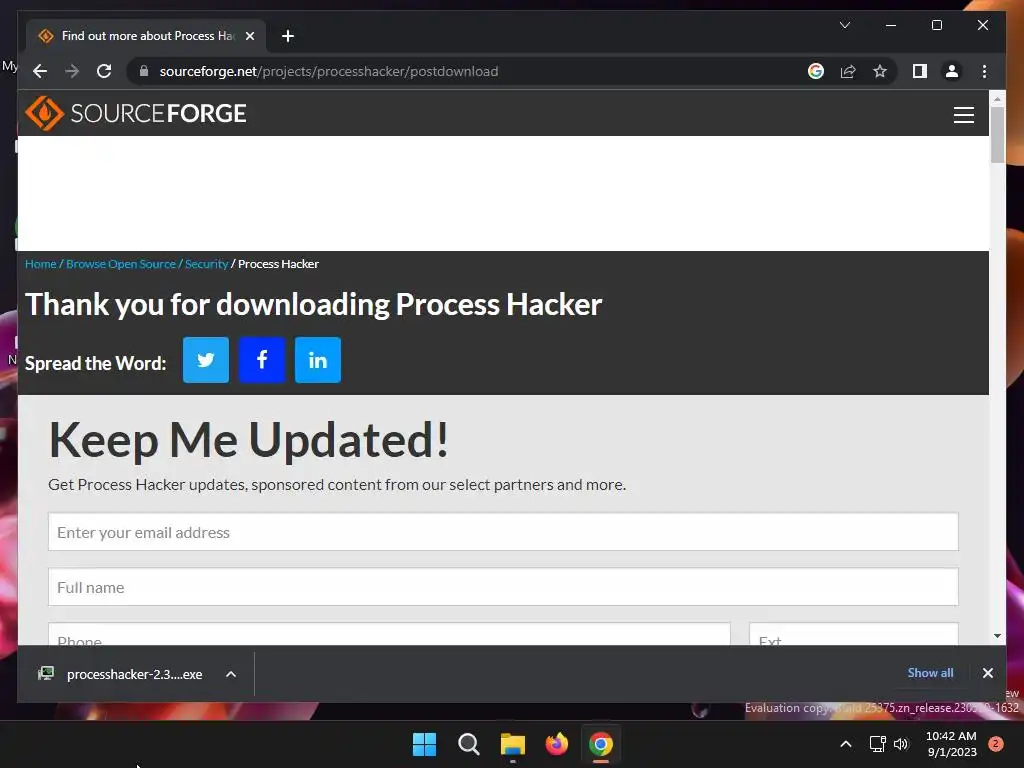Viewport: 1024px width, 768px height.
Task: Open Firefox from the taskbar
Action: click(x=556, y=744)
